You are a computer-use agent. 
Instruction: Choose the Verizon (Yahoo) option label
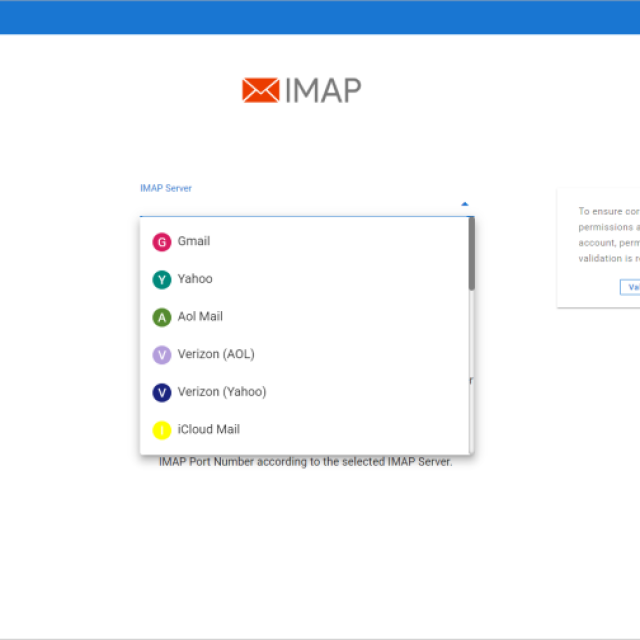222,392
